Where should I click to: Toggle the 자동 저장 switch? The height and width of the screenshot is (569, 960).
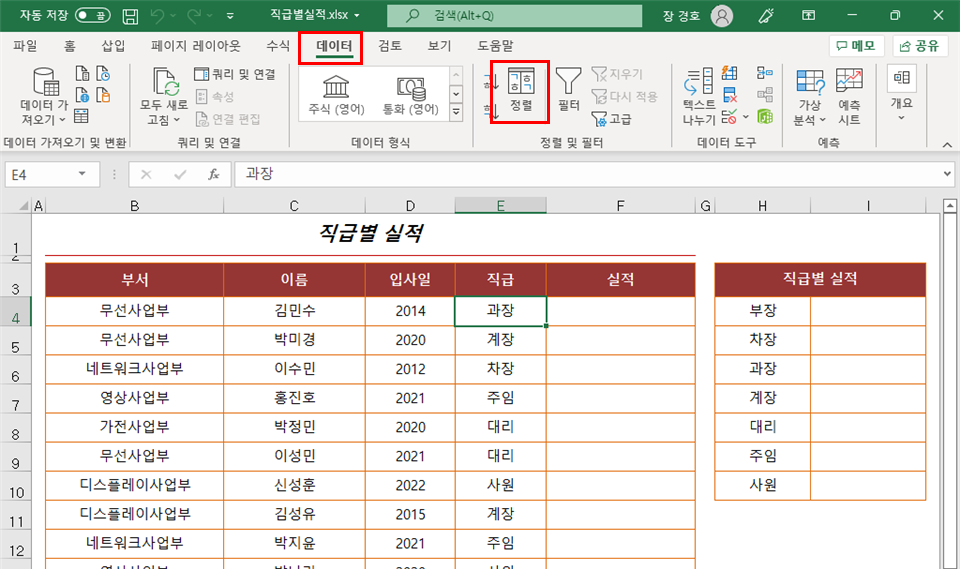[x=92, y=15]
